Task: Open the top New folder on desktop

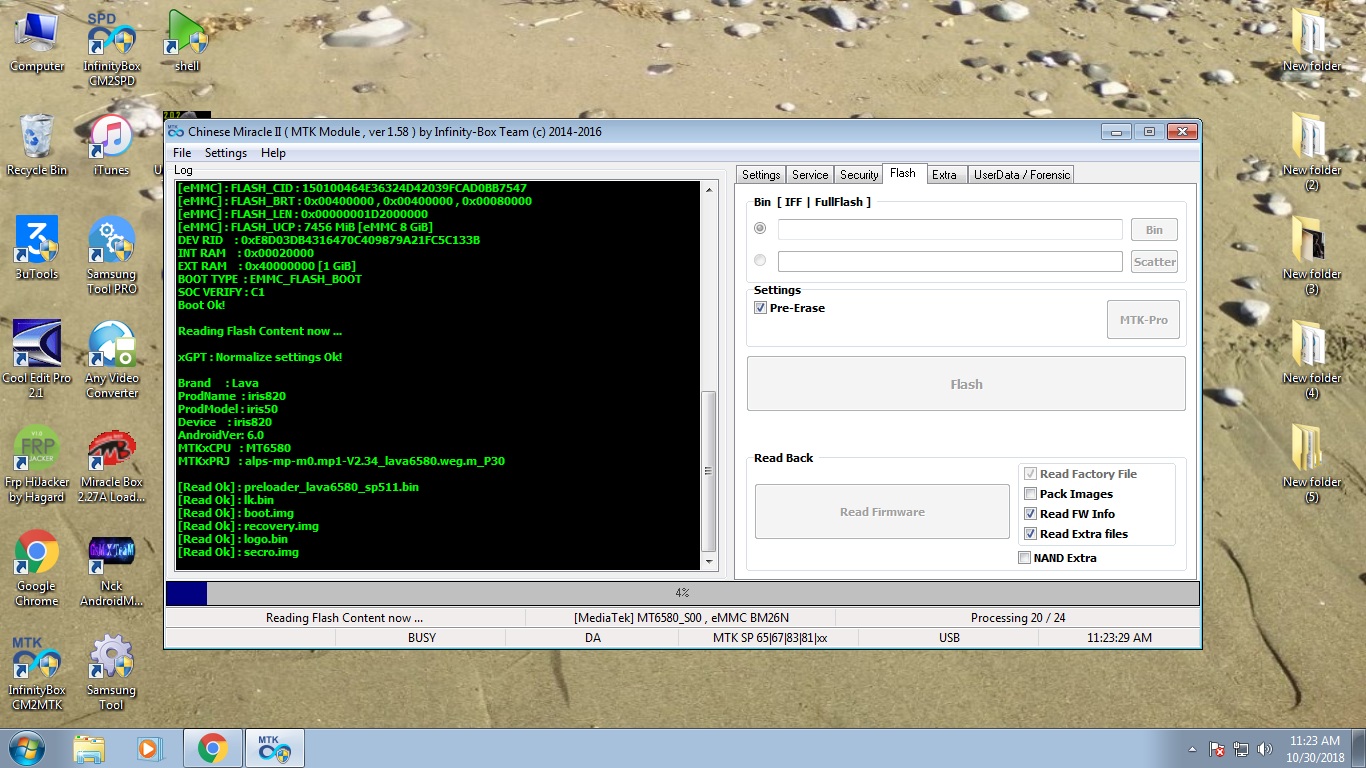Action: tap(1311, 42)
